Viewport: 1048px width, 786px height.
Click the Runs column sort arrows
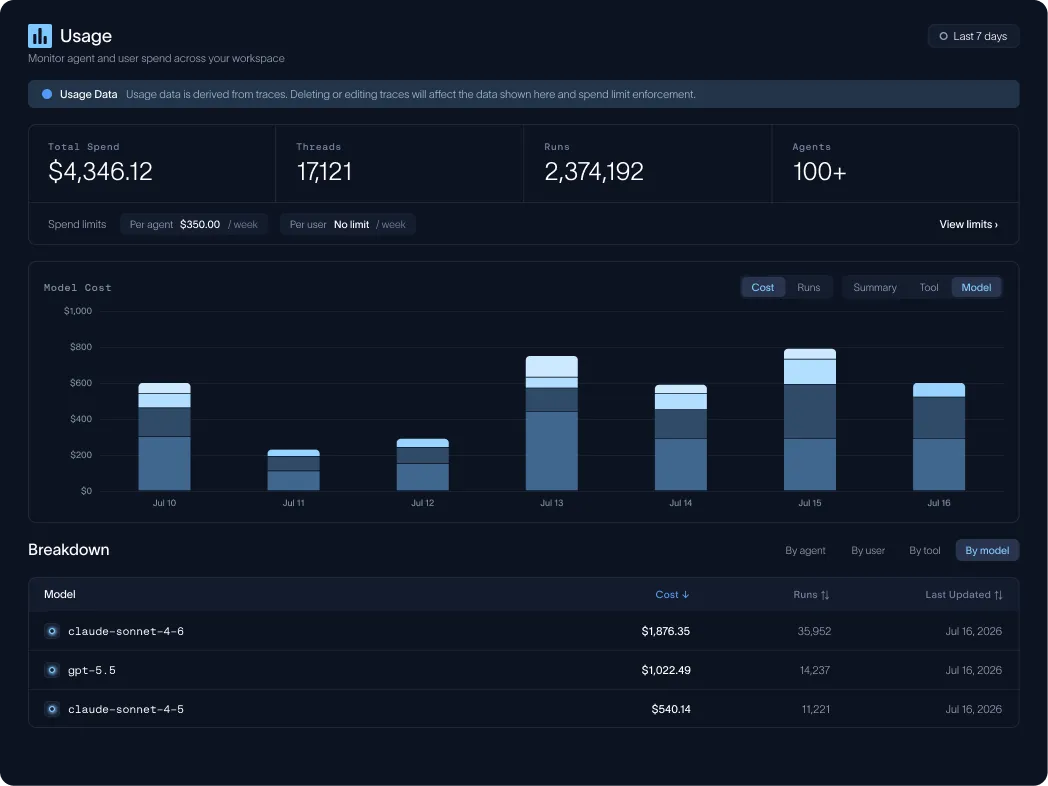pyautogui.click(x=825, y=595)
